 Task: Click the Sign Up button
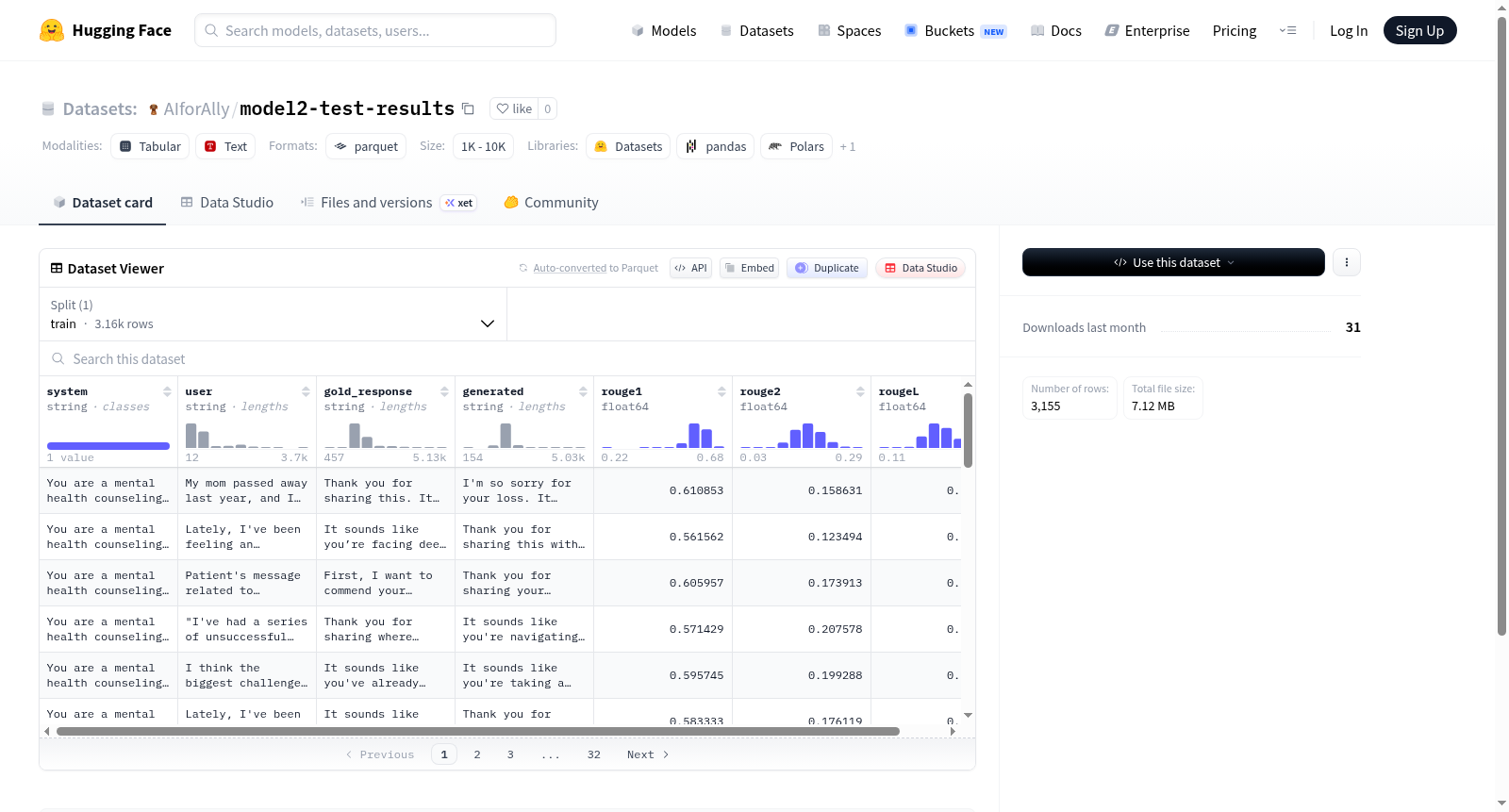pos(1419,31)
